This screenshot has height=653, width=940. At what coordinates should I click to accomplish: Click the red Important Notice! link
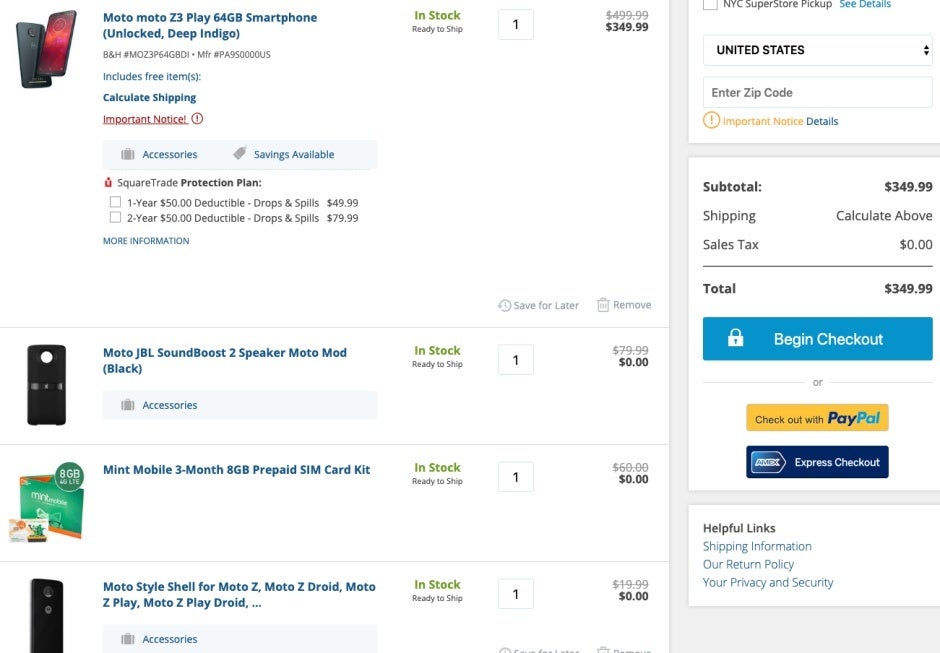(144, 119)
